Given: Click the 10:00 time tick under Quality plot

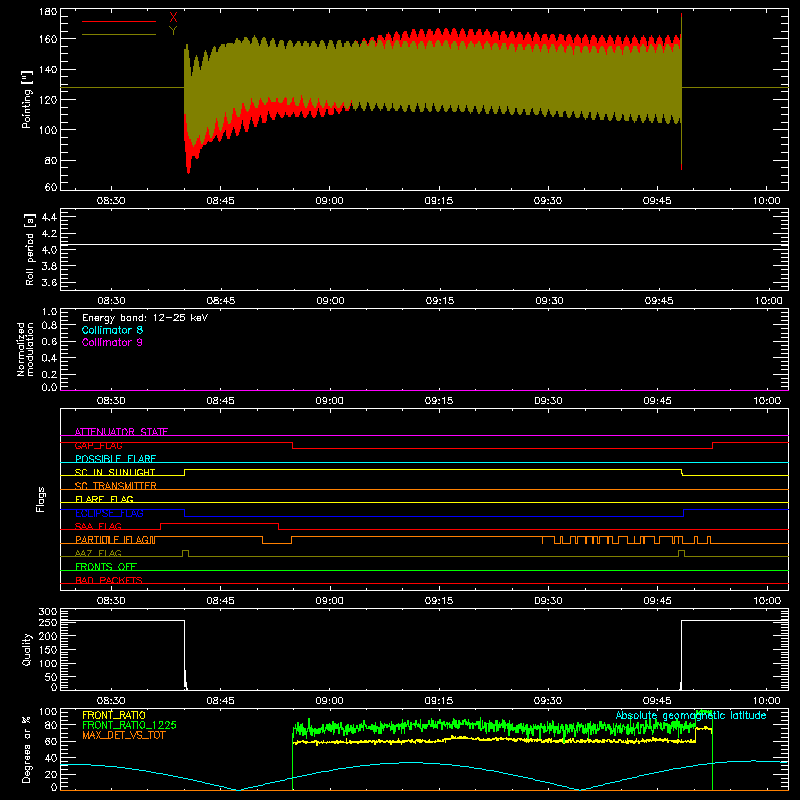Looking at the screenshot, I should click(x=766, y=701).
